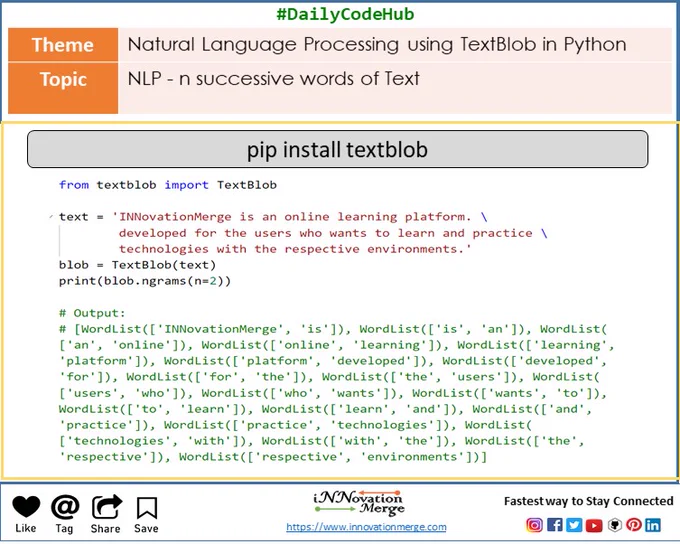
Task: Select the orange Theme label
Action: (63, 45)
